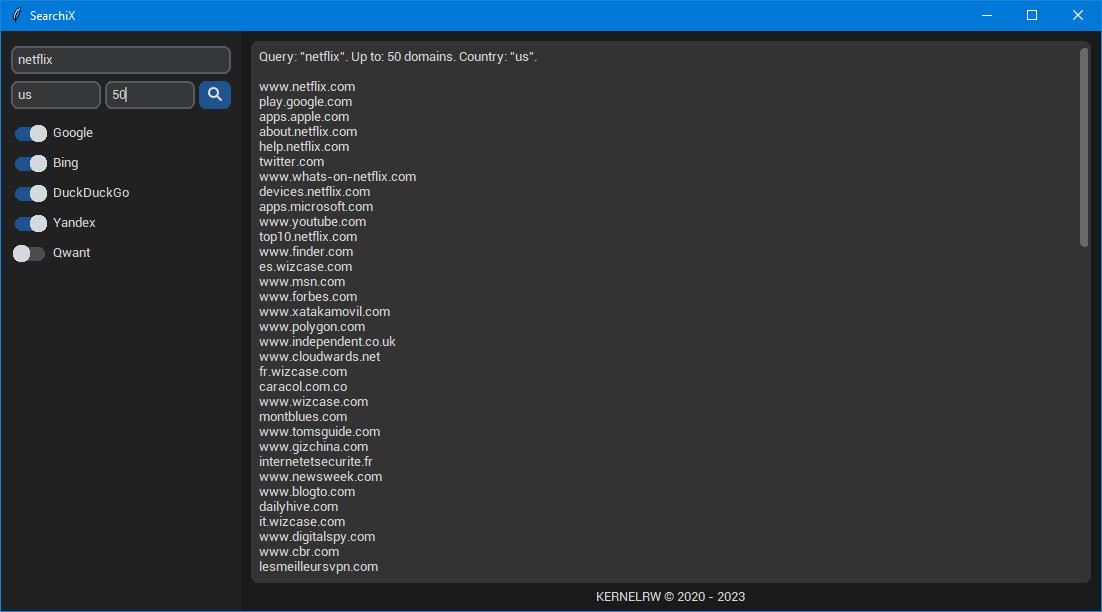This screenshot has width=1102, height=612.
Task: Select the apps.apple.com line
Action: coord(304,117)
